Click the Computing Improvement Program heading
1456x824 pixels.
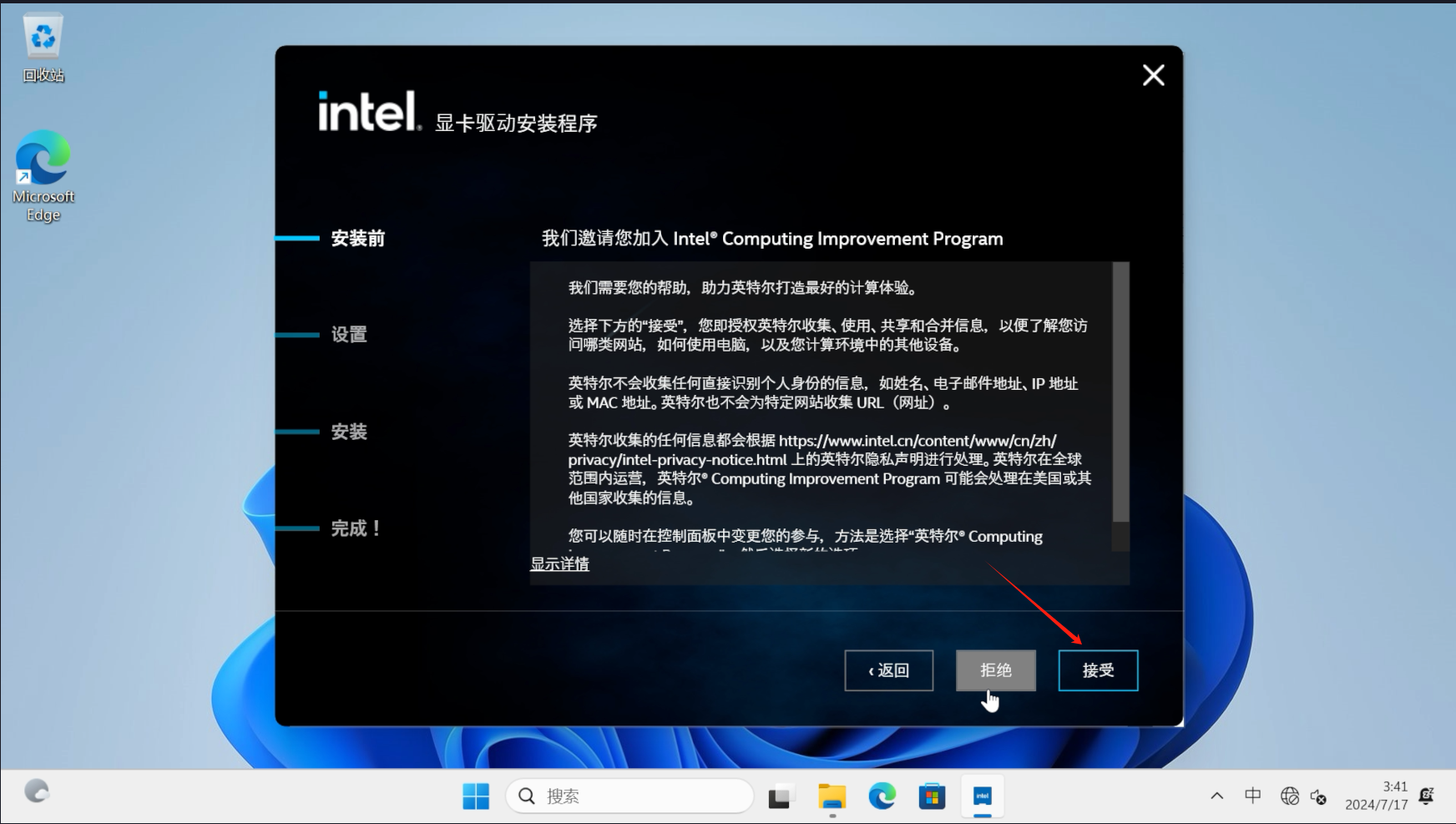point(772,239)
